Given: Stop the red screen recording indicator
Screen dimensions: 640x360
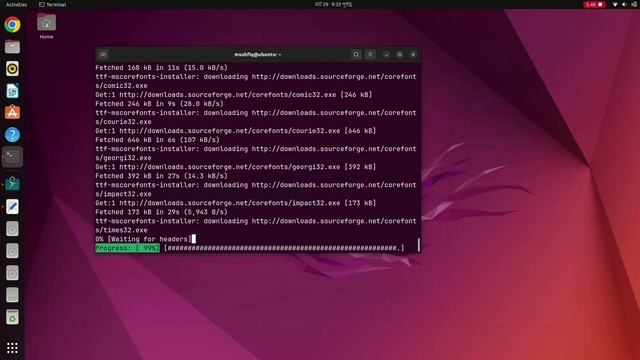Looking at the screenshot, I should (594, 4).
